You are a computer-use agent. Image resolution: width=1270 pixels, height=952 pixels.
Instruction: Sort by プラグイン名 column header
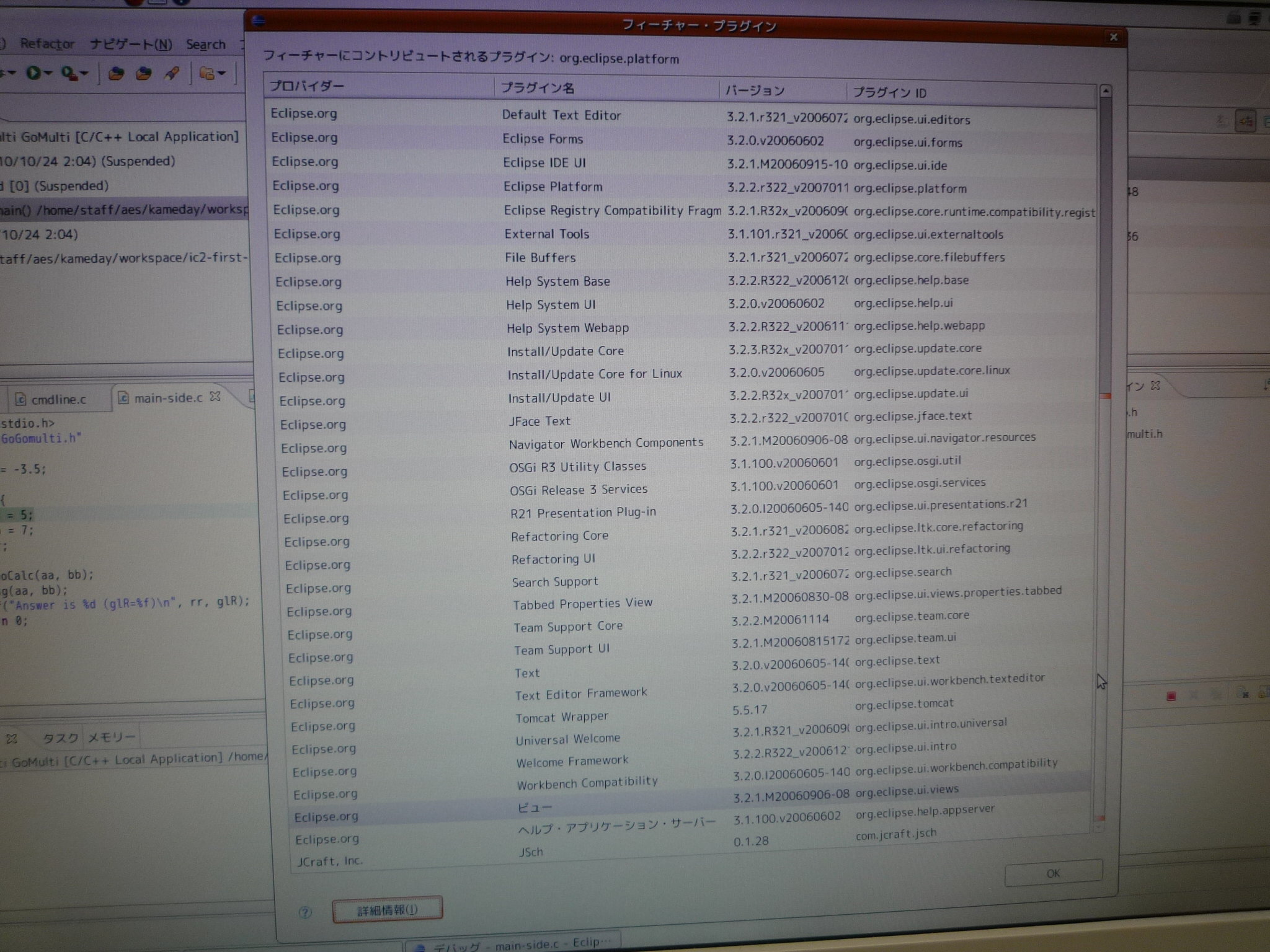pyautogui.click(x=606, y=88)
